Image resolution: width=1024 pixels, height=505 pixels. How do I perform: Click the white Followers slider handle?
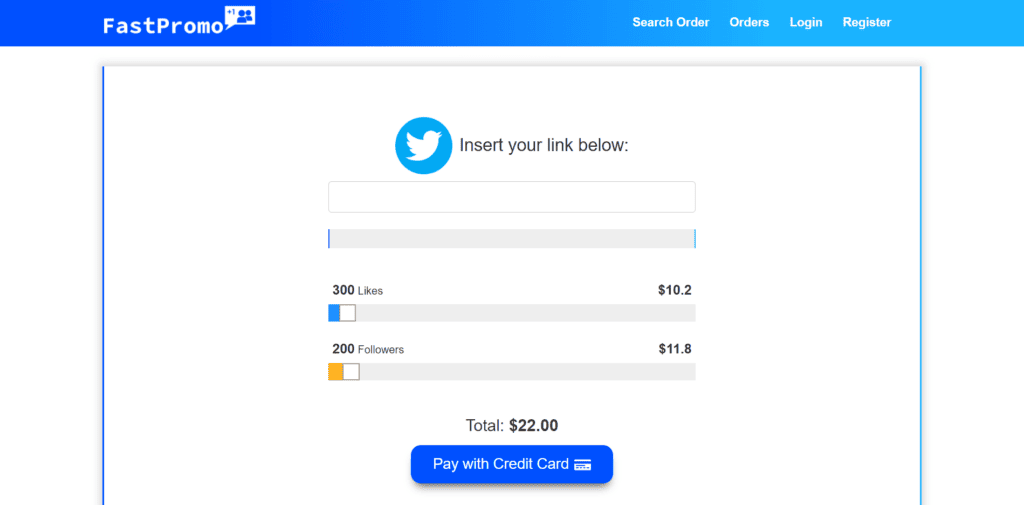[x=351, y=372]
